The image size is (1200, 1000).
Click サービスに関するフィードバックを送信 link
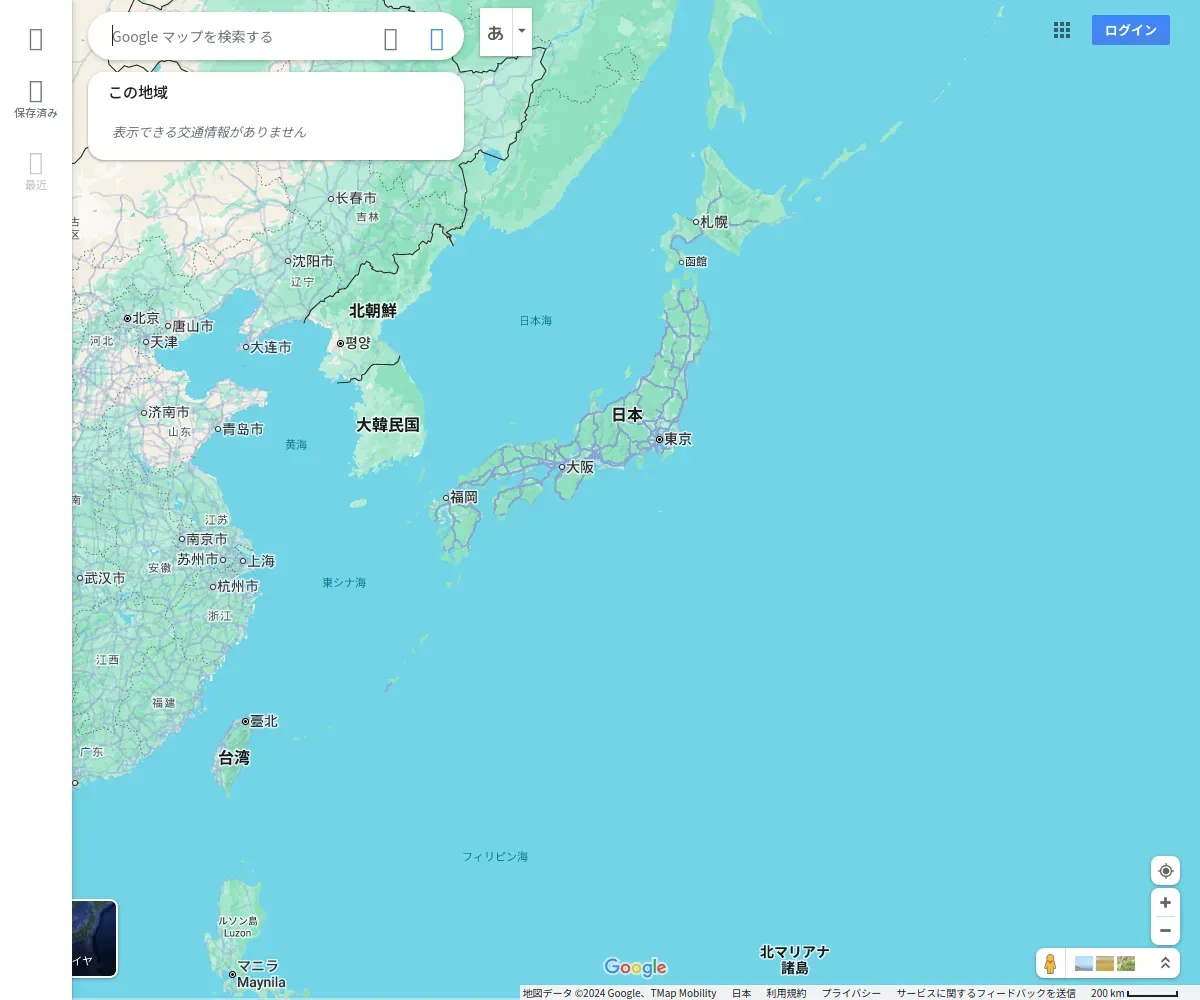(986, 993)
